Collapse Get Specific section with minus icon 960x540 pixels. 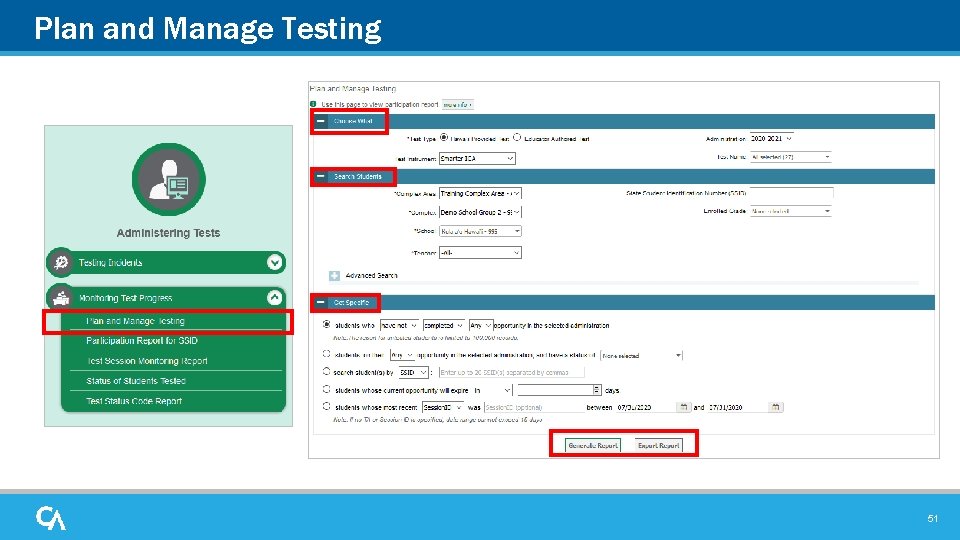(x=321, y=302)
